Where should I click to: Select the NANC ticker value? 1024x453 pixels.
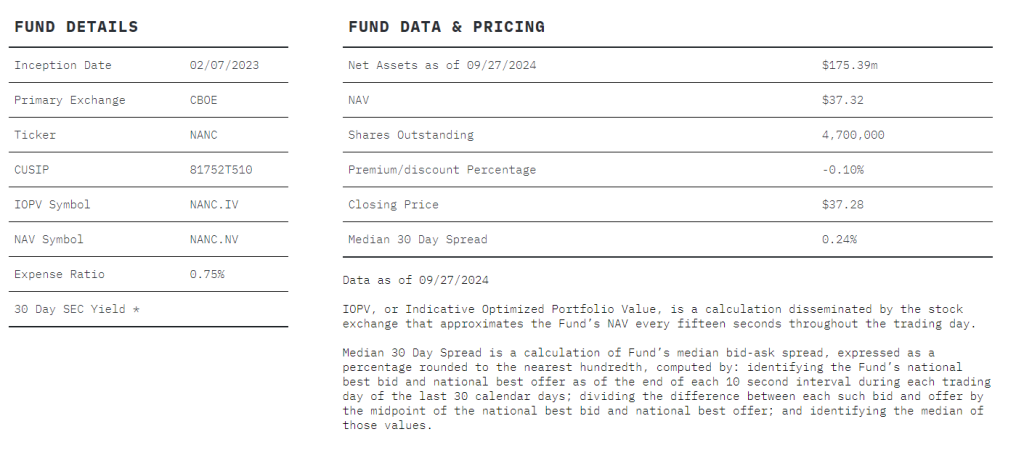point(203,135)
